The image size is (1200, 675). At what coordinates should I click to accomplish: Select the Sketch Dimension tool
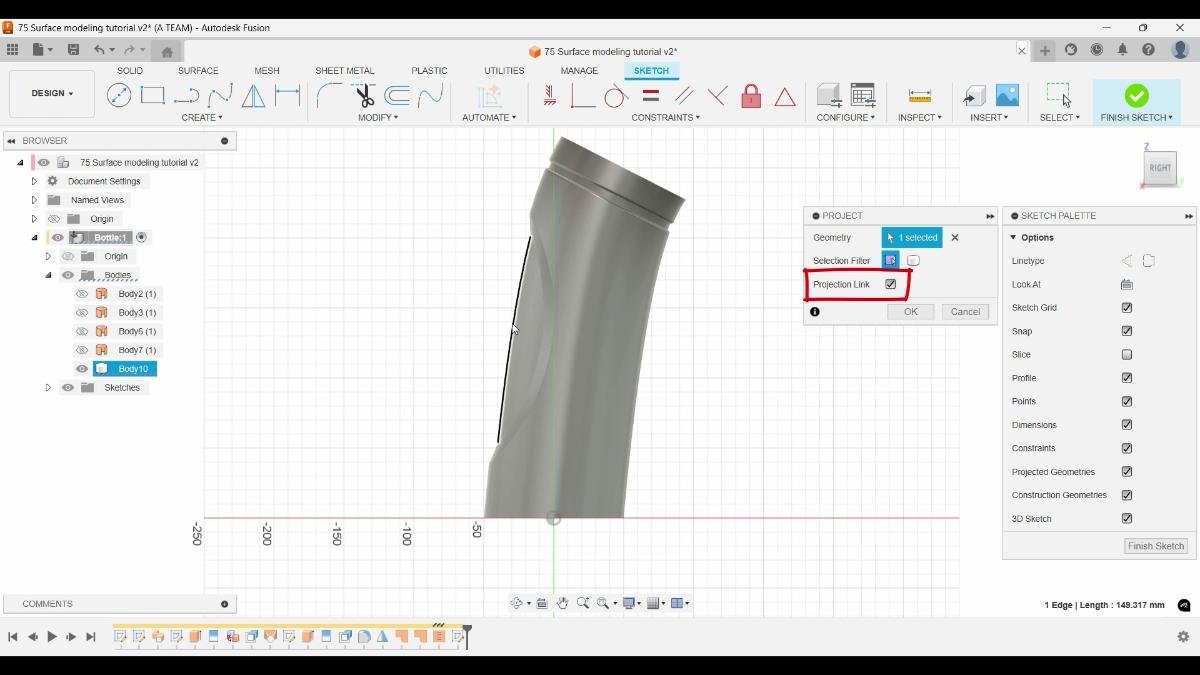(x=288, y=96)
